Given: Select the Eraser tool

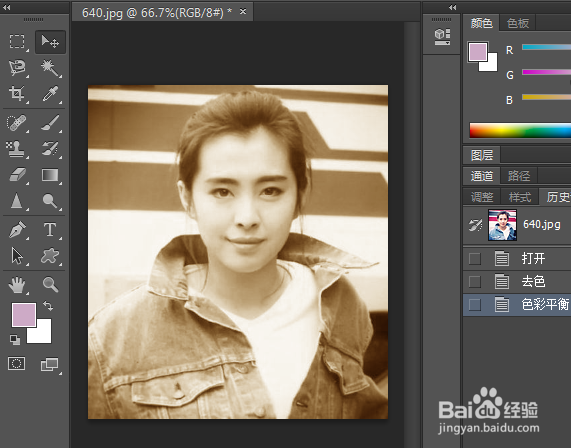Looking at the screenshot, I should pyautogui.click(x=17, y=175).
